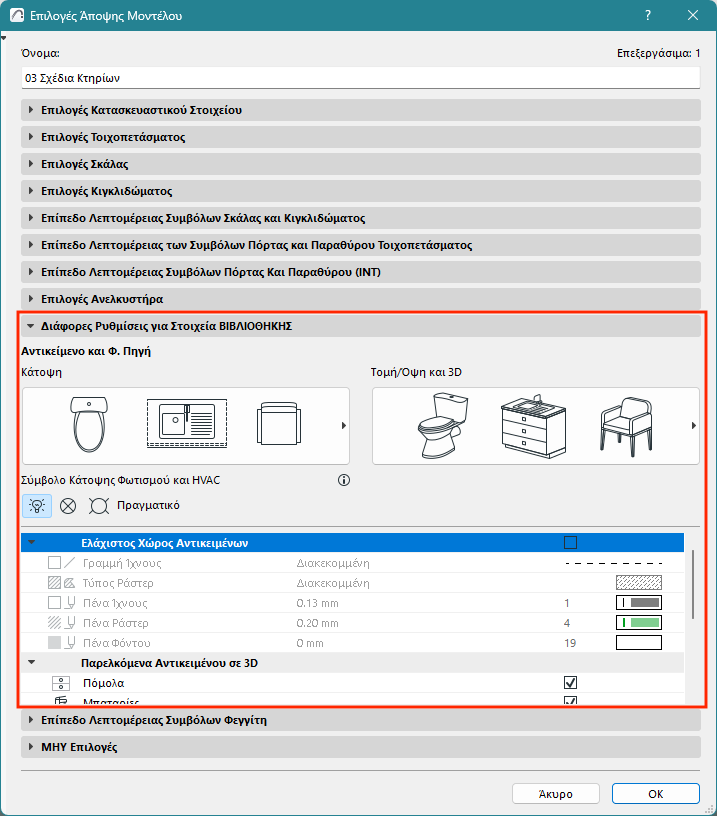
Task: Click the Διακεκομμένη value in Γραμμή Ίχνους row
Action: tap(333, 563)
